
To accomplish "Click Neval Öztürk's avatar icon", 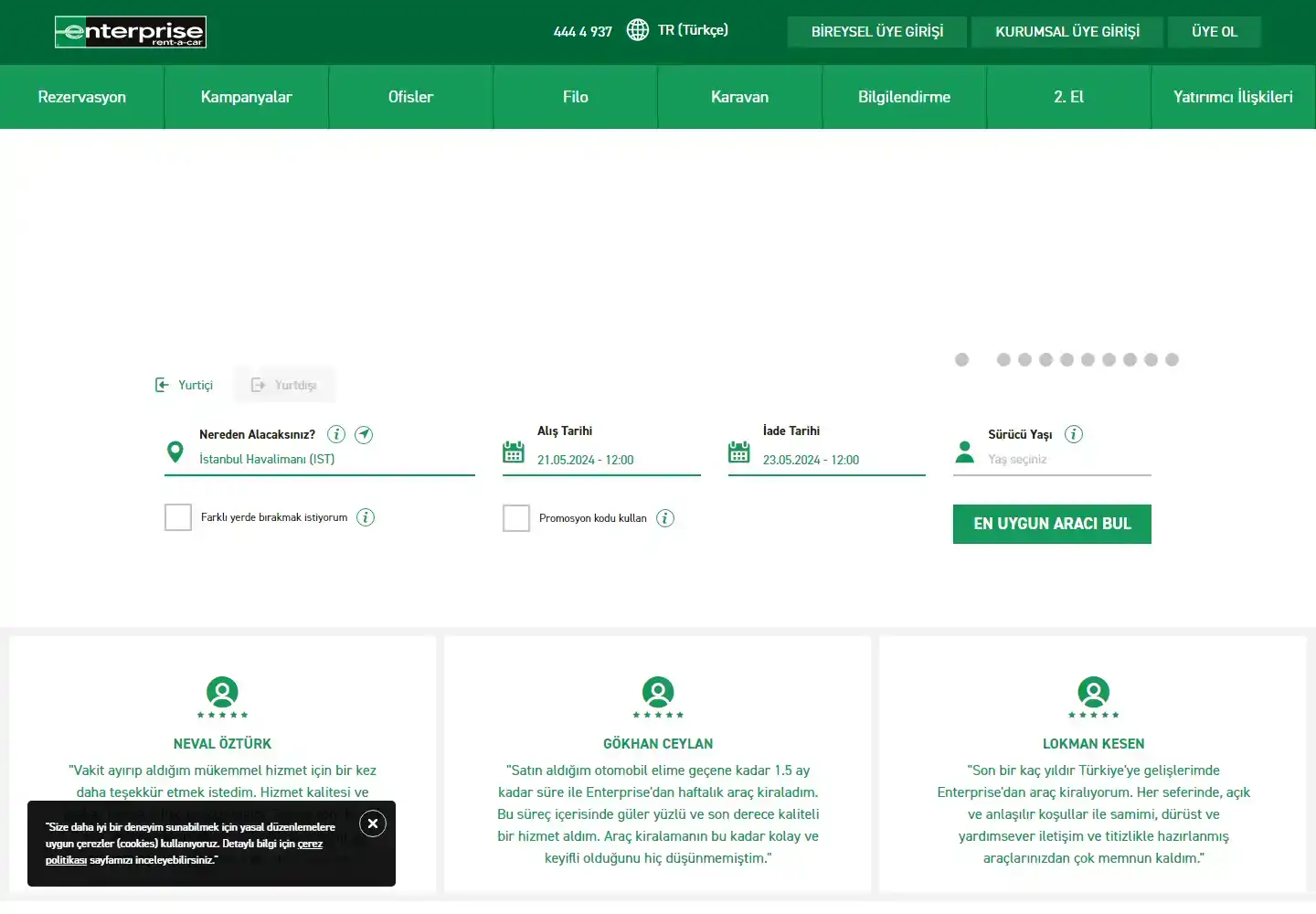I will click(x=222, y=692).
